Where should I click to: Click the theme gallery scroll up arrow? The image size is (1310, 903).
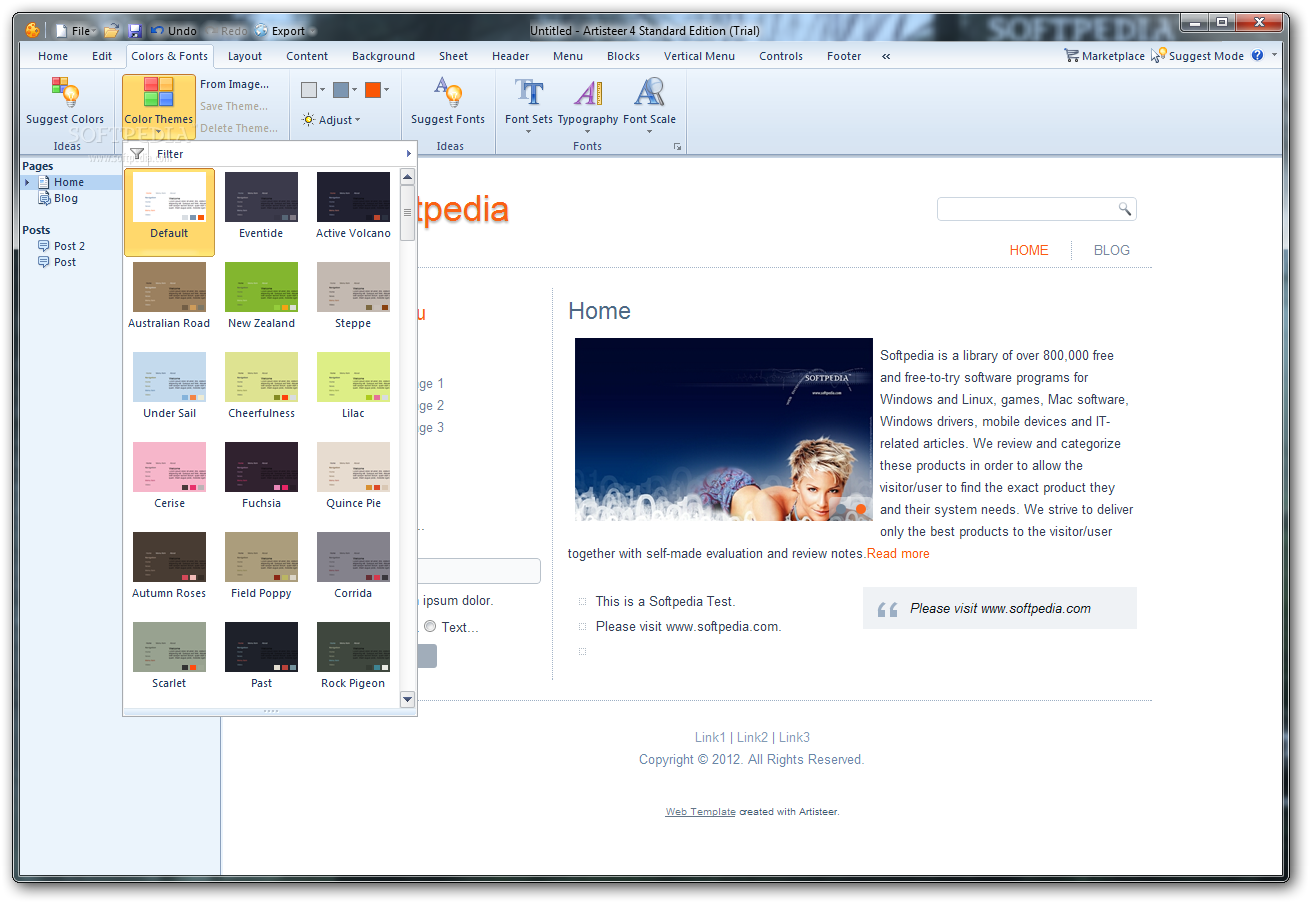click(407, 177)
